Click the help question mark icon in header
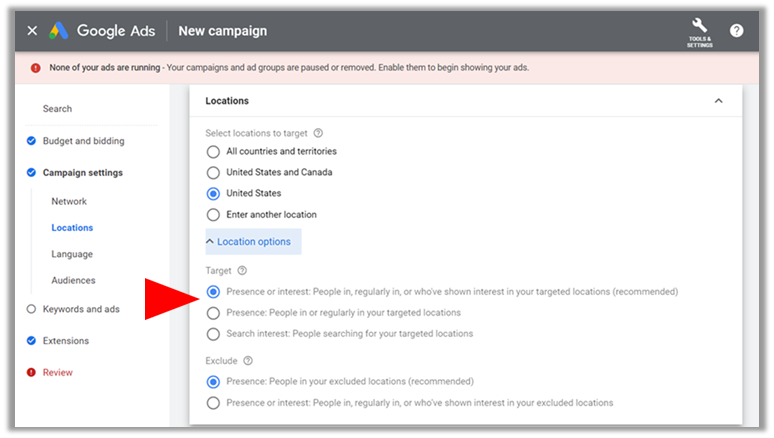The image size is (774, 438). [736, 31]
